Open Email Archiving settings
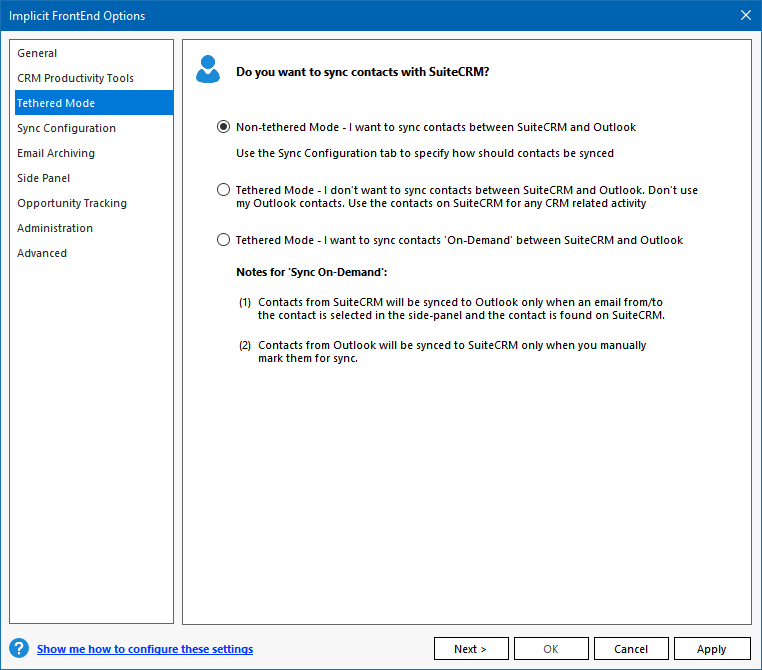 click(56, 153)
